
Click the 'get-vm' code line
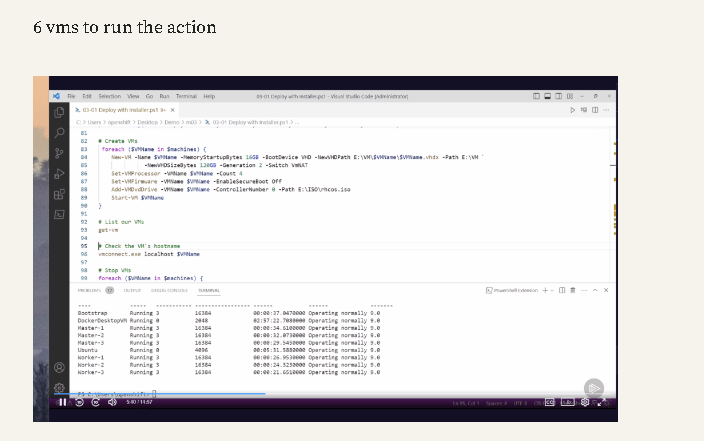point(108,230)
